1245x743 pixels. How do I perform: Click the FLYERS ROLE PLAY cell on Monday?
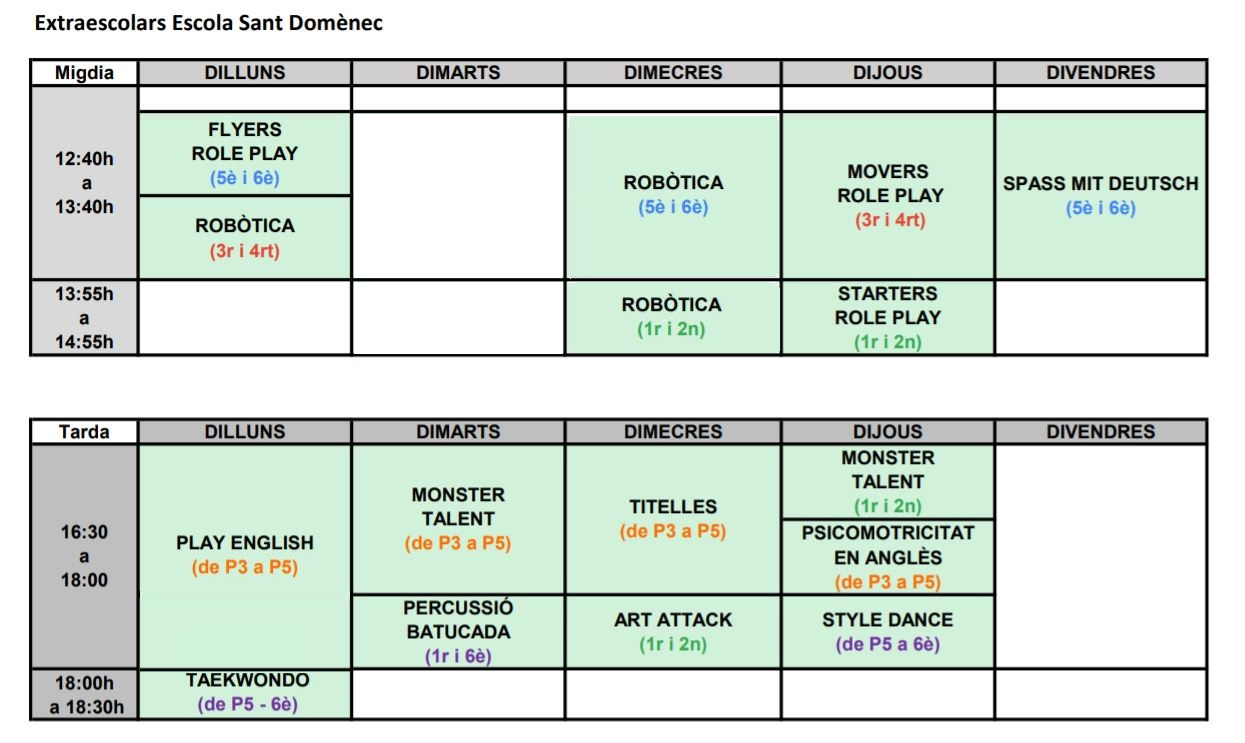click(245, 153)
